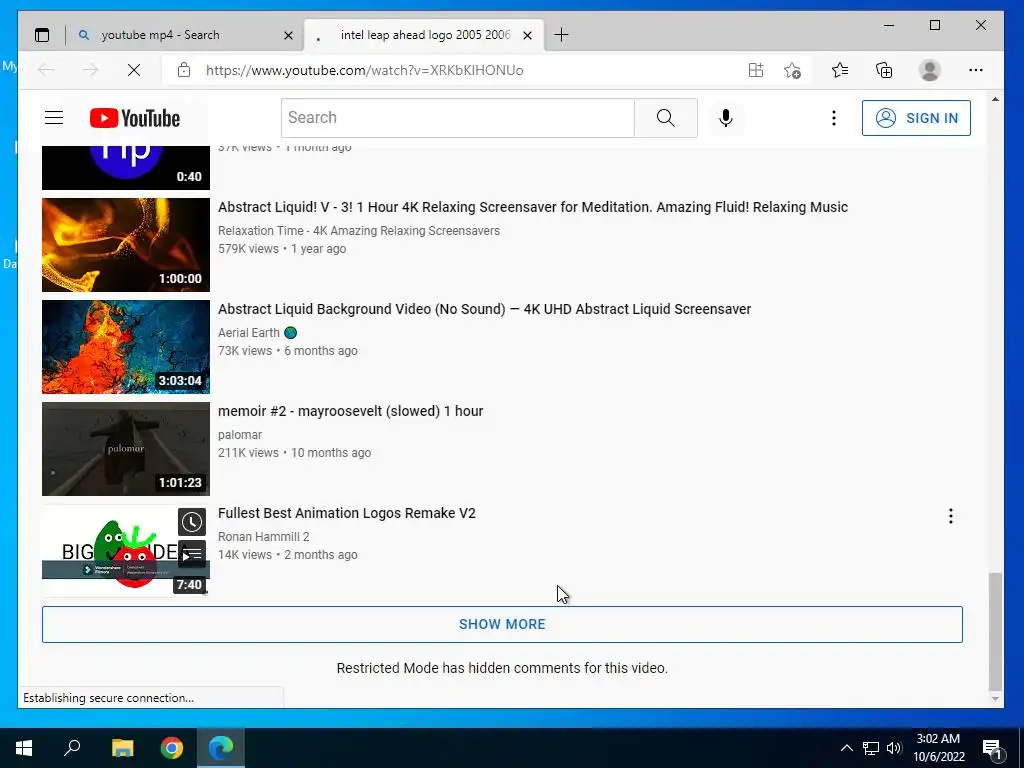
Task: Add this page to favorites
Action: [x=792, y=70]
